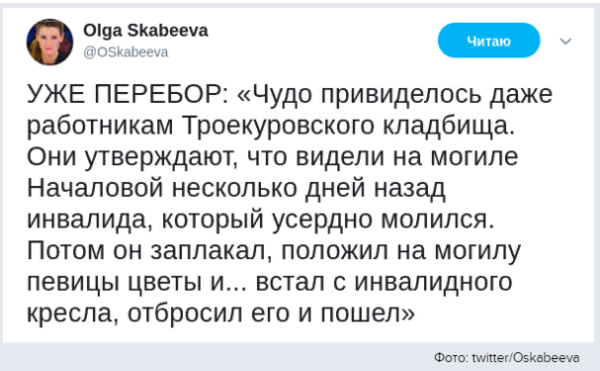Open the @OSkabeeva handle link
The width and height of the screenshot is (600, 371).
126,52
